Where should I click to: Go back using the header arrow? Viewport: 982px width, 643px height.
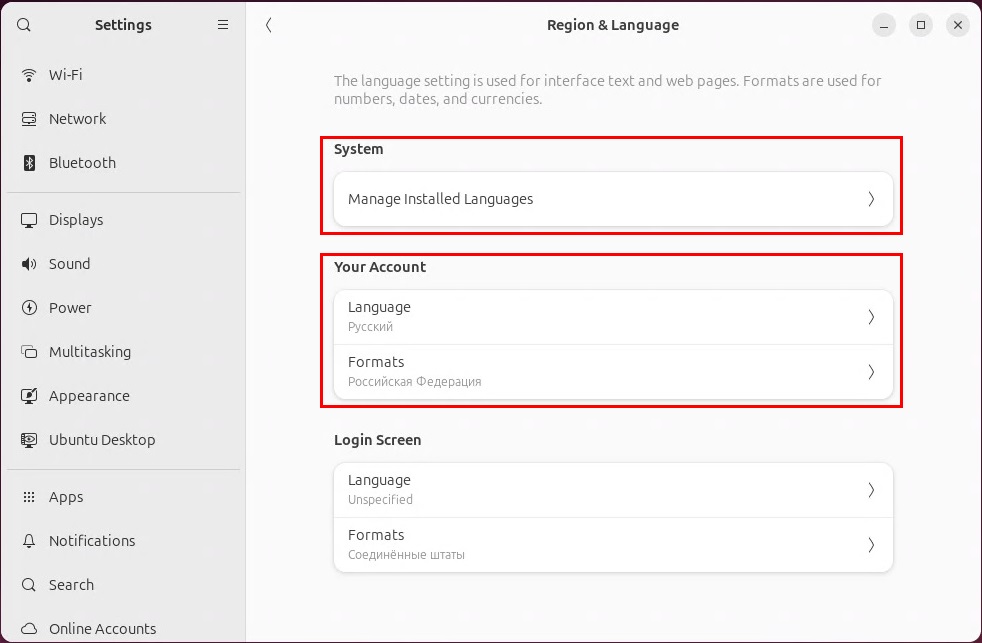268,25
